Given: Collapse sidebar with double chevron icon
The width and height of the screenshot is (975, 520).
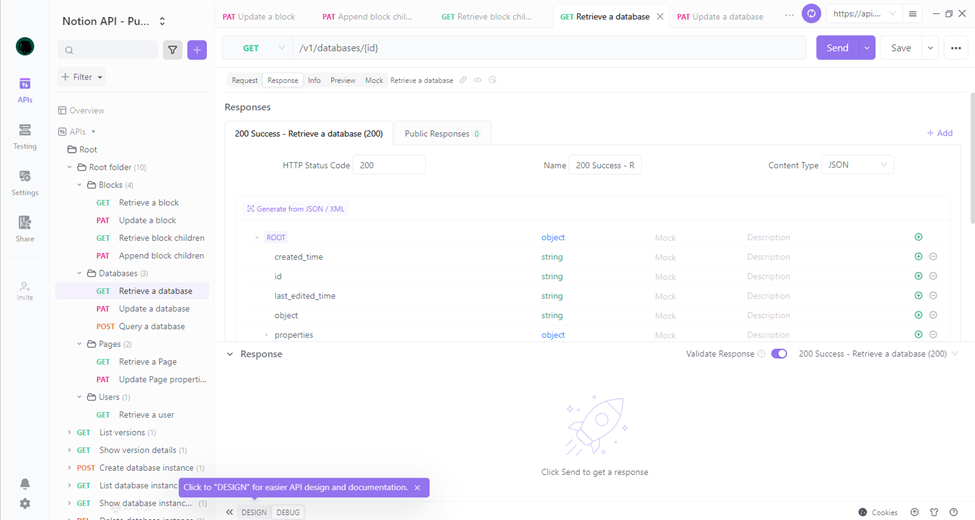Looking at the screenshot, I should coord(229,512).
